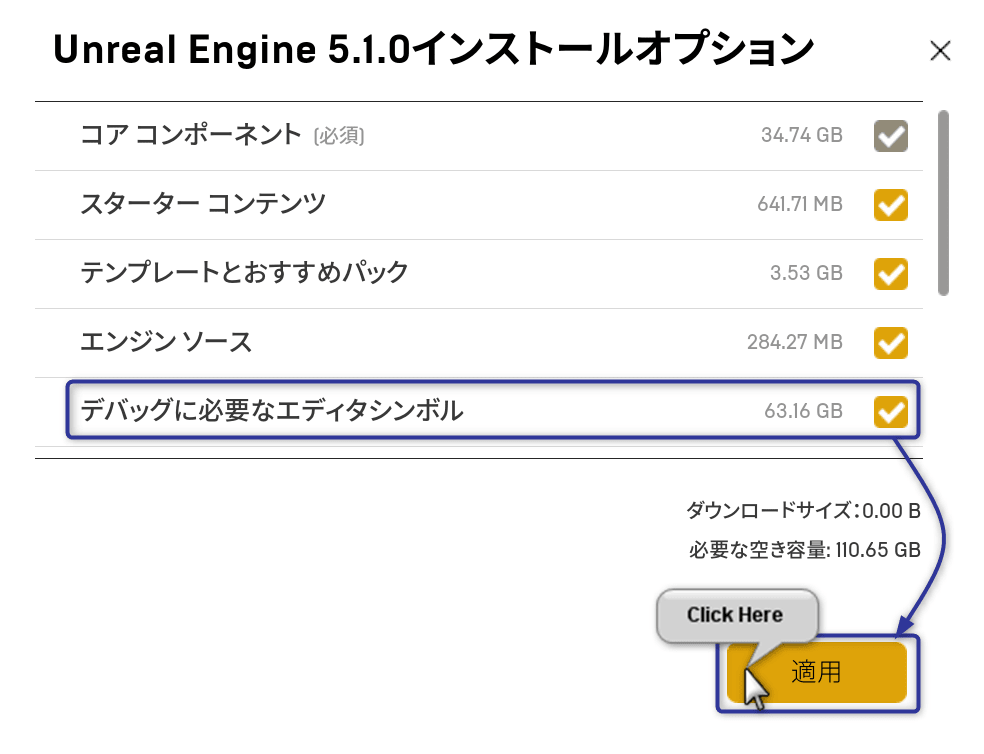Close the installation options dialog
The image size is (984, 754).
click(x=939, y=50)
